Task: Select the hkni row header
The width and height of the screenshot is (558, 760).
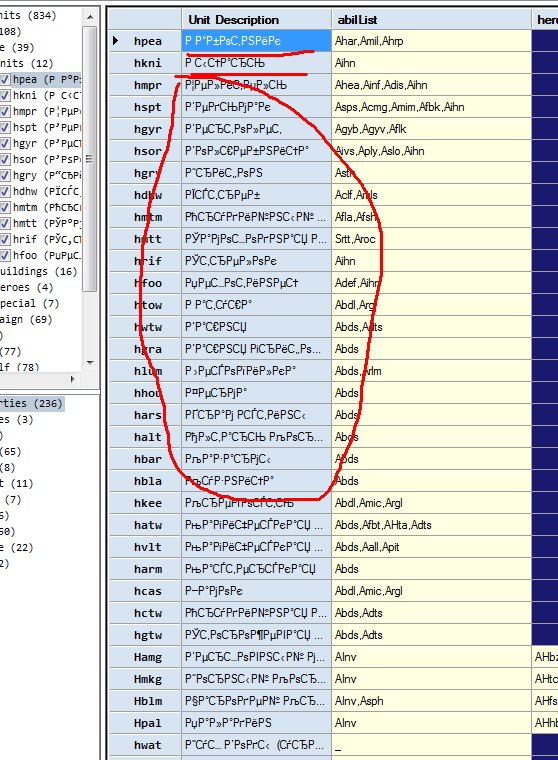Action: click(x=145, y=63)
